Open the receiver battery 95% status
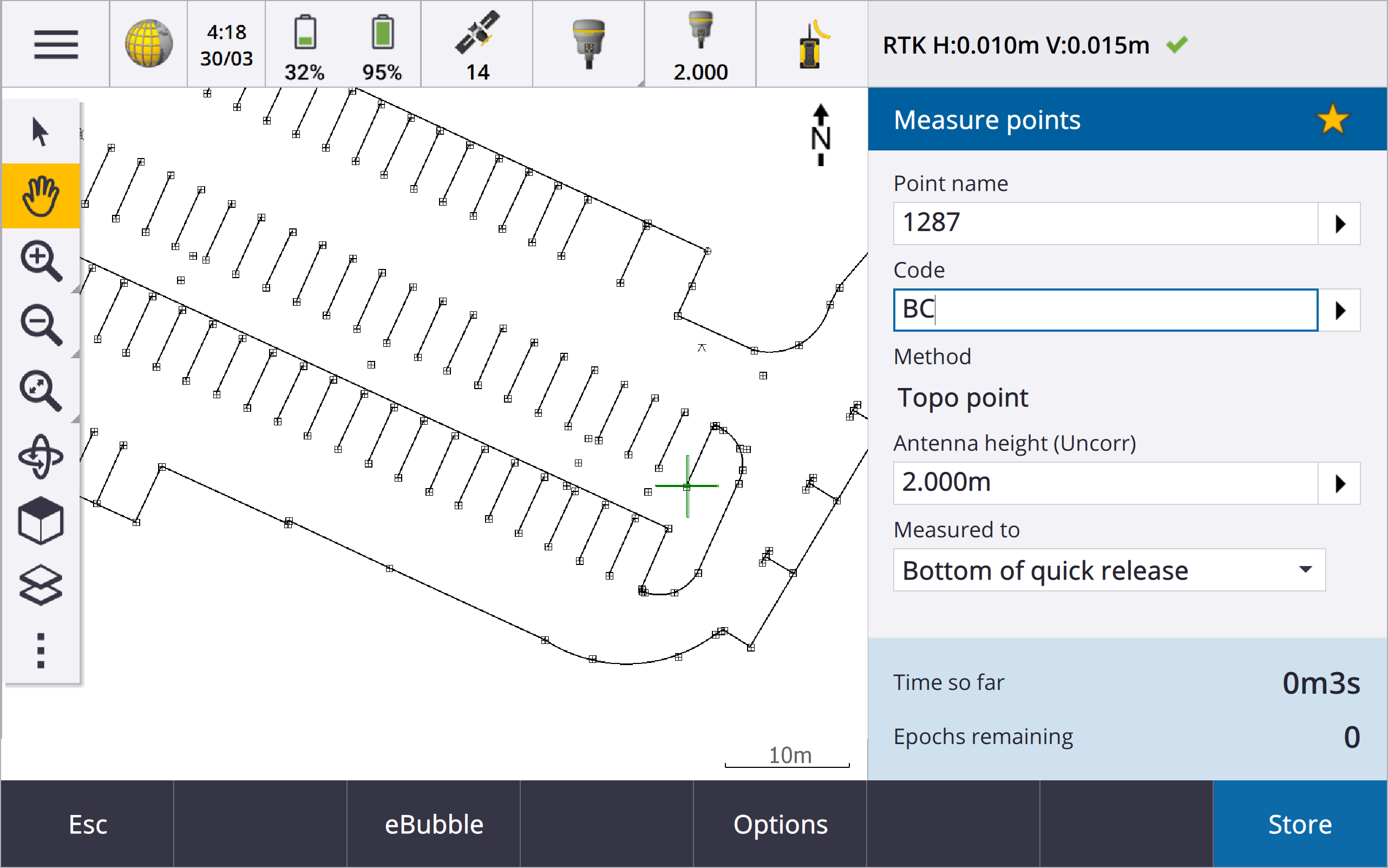This screenshot has height=868, width=1388. [x=382, y=47]
